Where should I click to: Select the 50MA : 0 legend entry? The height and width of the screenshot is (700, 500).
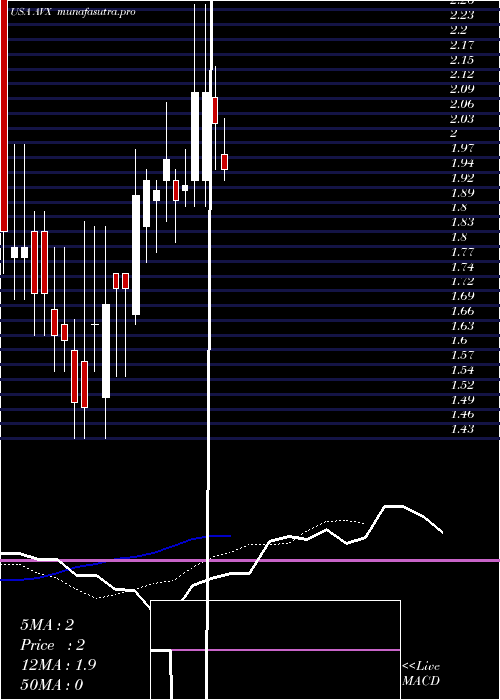pos(52,685)
